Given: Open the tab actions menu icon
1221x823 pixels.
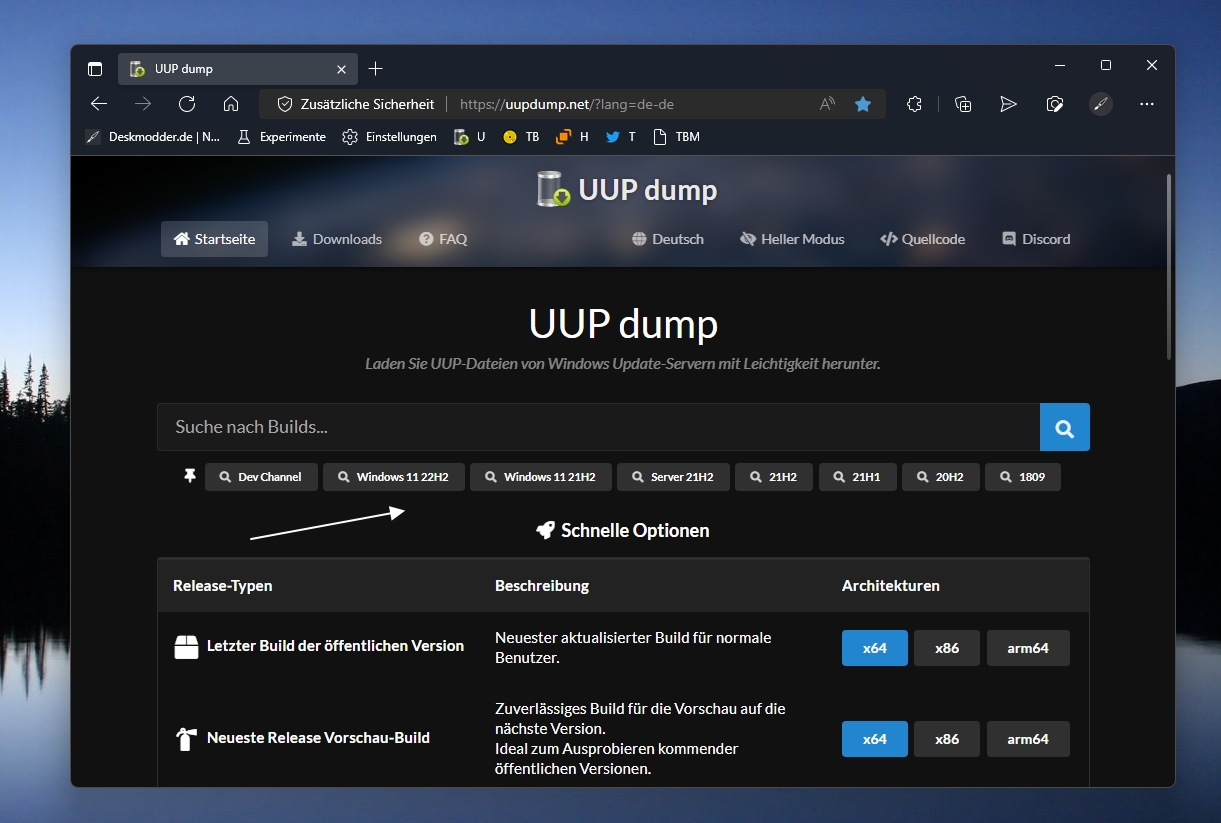Looking at the screenshot, I should (x=95, y=69).
